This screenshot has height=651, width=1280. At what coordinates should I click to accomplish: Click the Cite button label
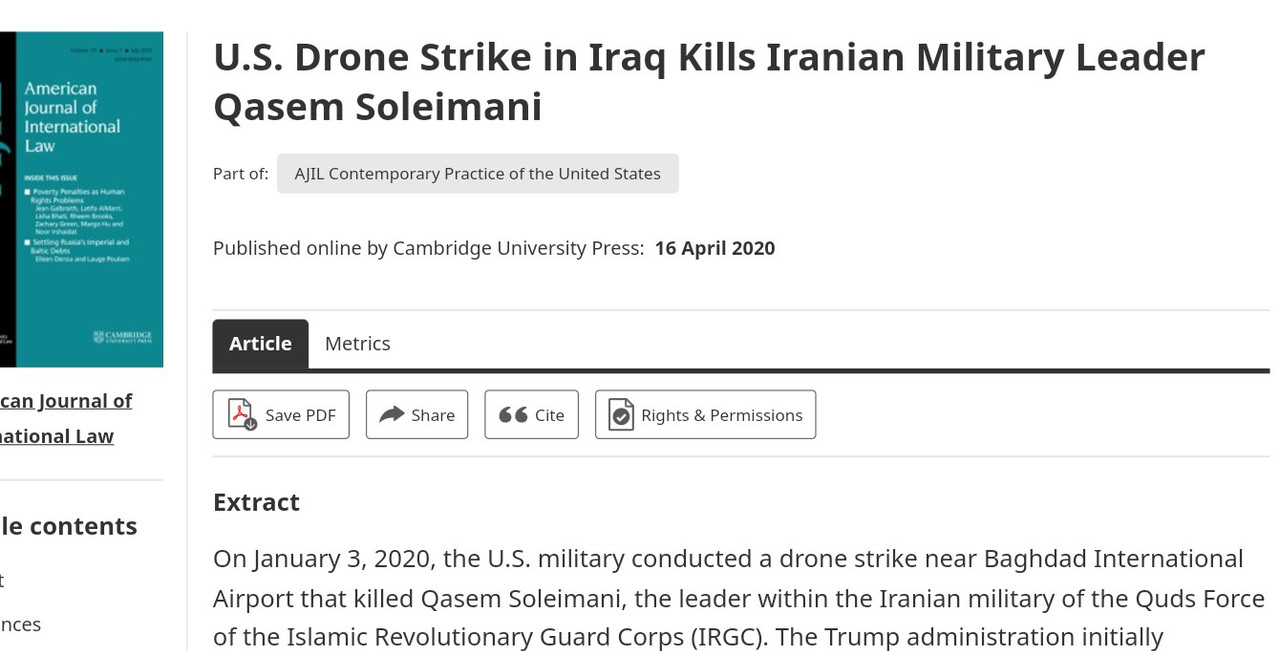click(x=549, y=415)
